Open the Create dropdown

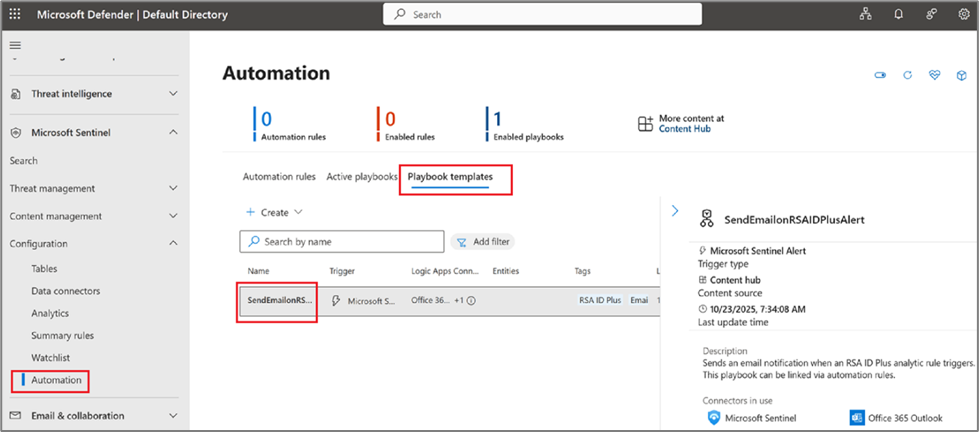click(x=275, y=212)
